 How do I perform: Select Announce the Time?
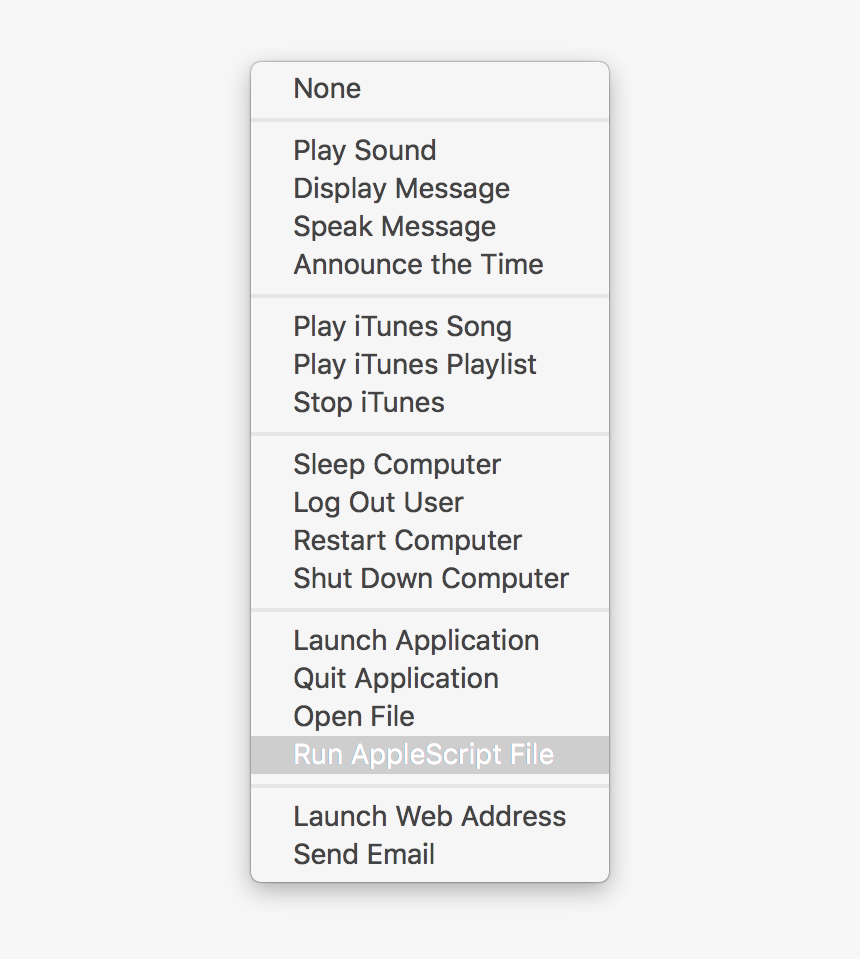pyautogui.click(x=418, y=264)
